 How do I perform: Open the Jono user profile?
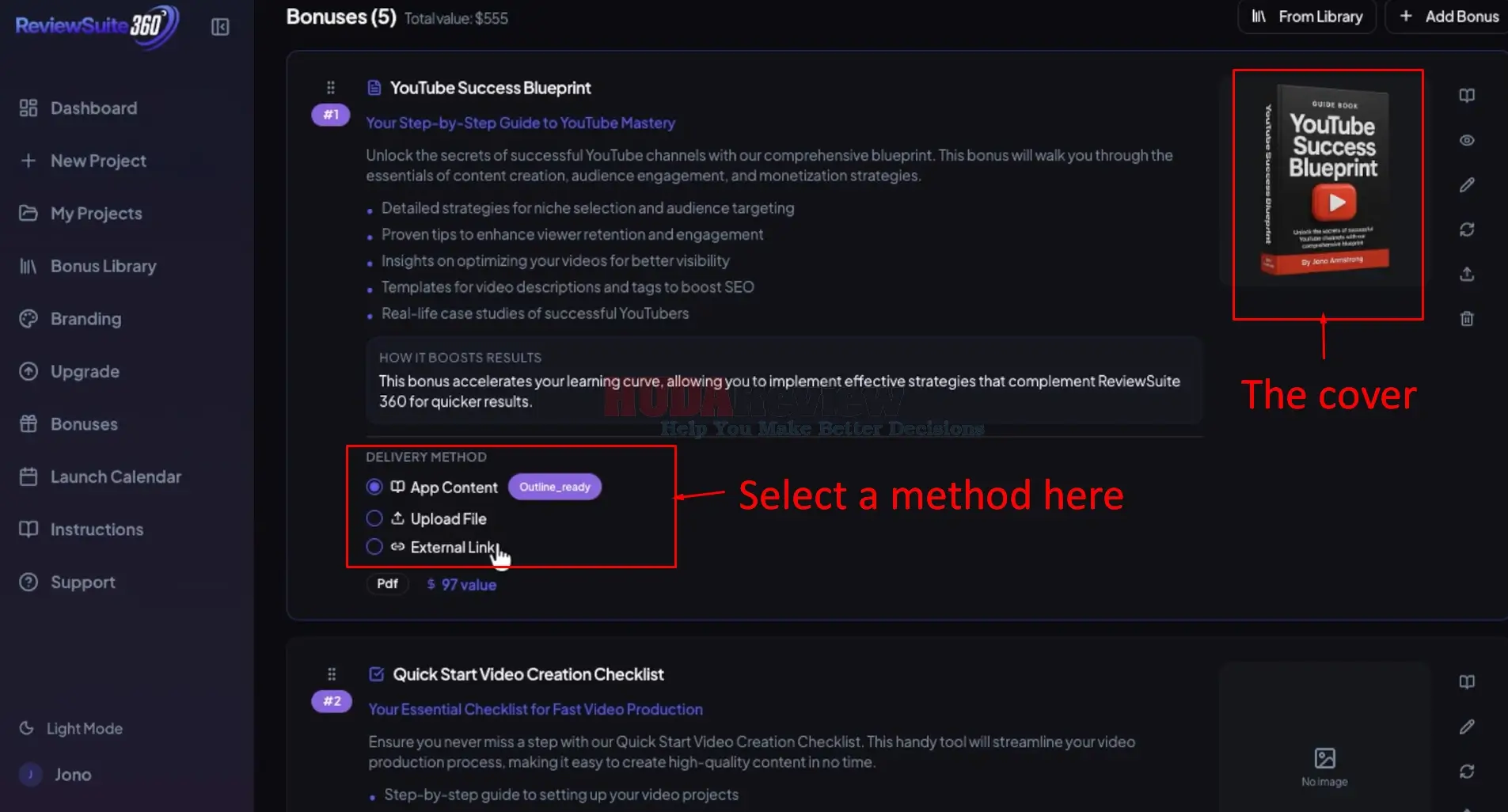72,775
